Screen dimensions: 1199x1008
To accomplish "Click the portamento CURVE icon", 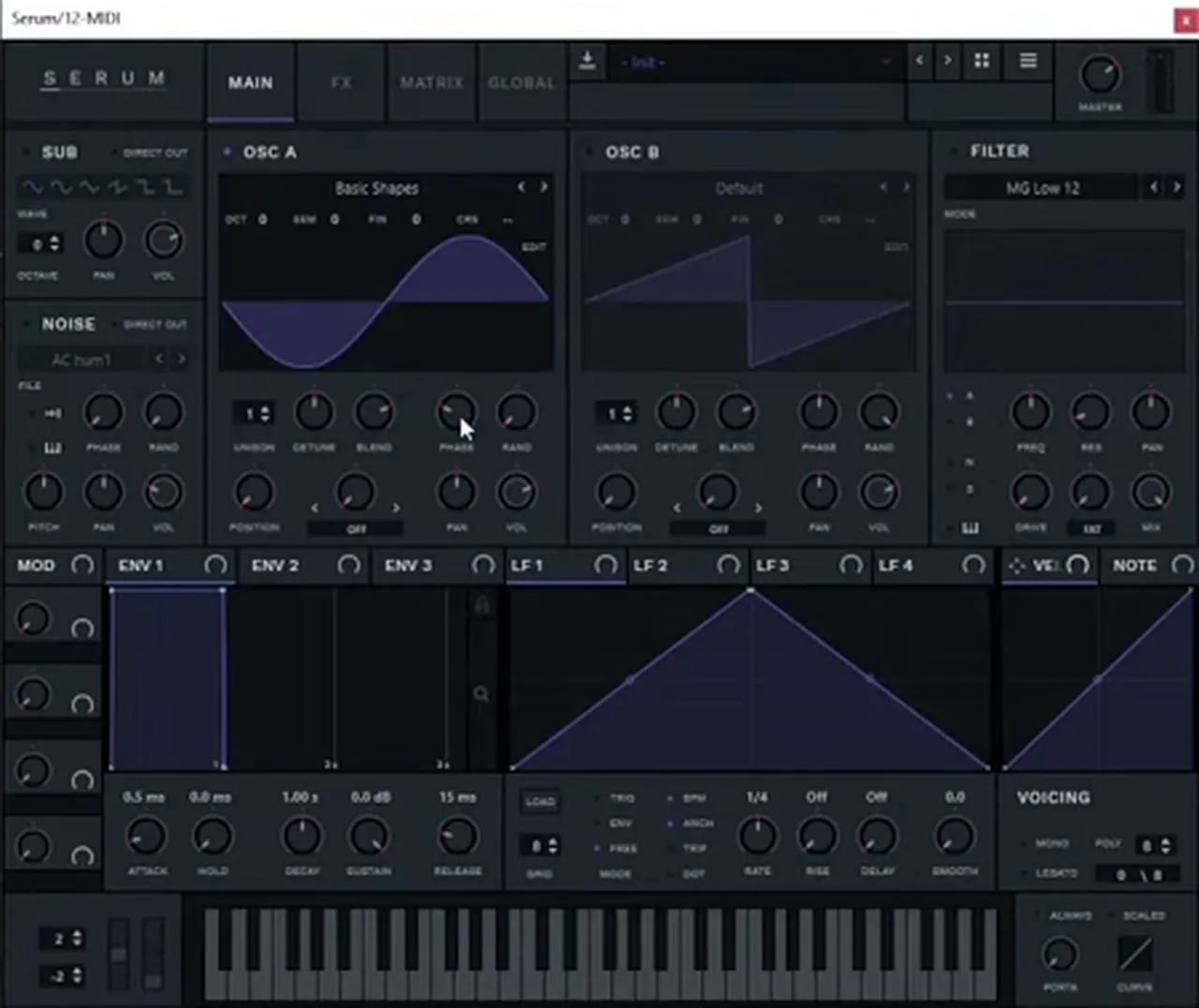I will click(1135, 955).
